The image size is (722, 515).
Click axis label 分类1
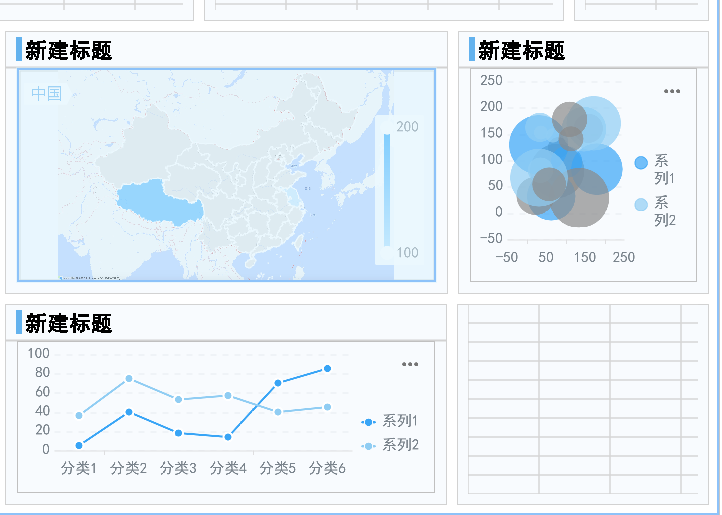[x=79, y=468]
